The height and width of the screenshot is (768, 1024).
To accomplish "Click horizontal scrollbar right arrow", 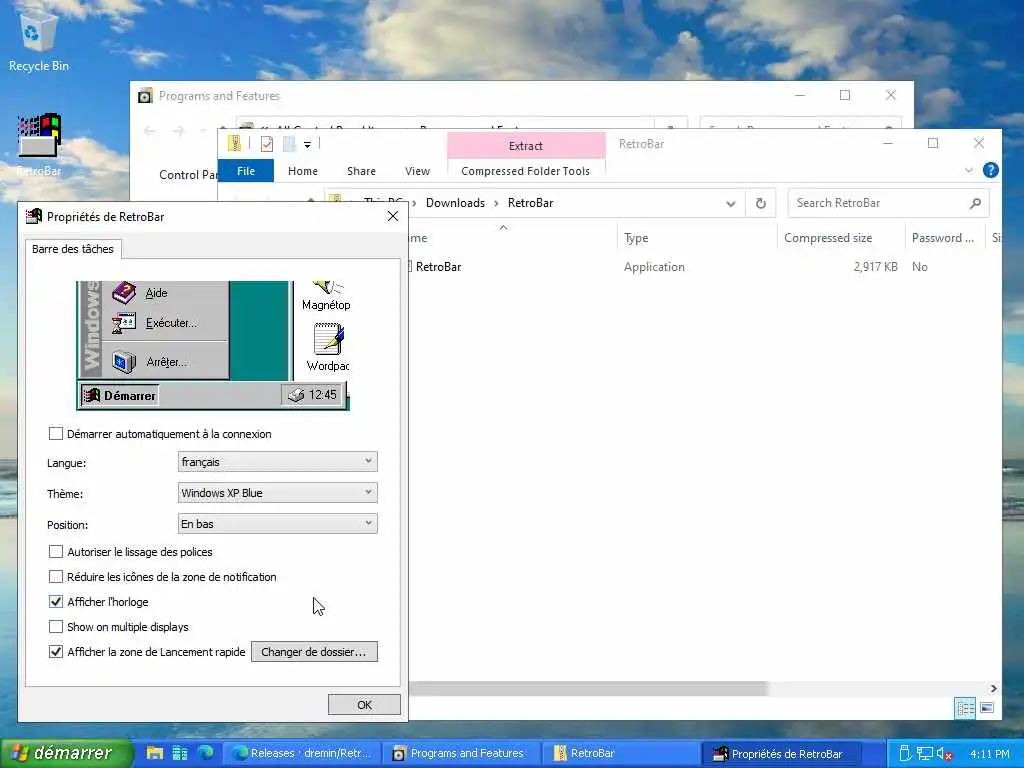I will (x=993, y=688).
